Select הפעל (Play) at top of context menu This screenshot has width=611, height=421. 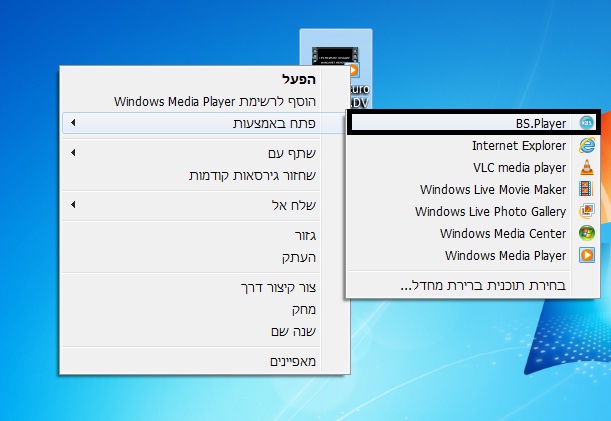pyautogui.click(x=296, y=79)
